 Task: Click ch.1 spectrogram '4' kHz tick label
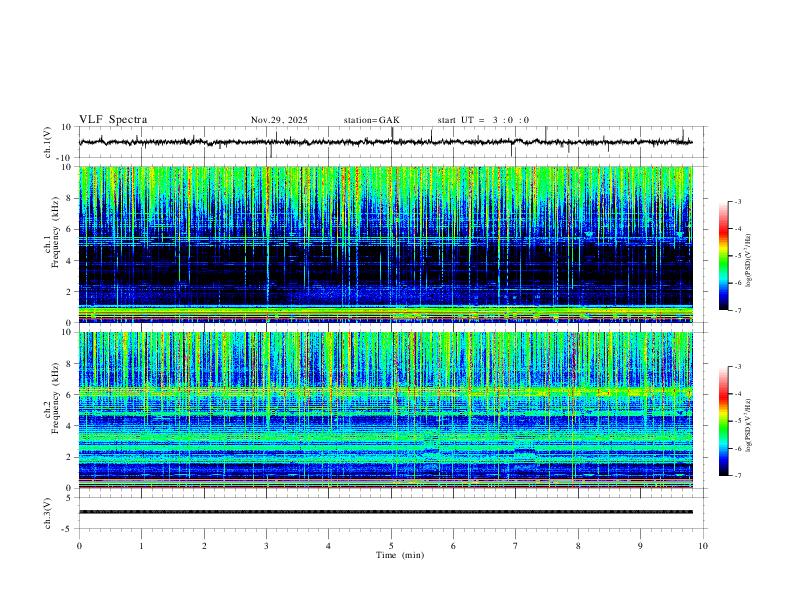69,261
